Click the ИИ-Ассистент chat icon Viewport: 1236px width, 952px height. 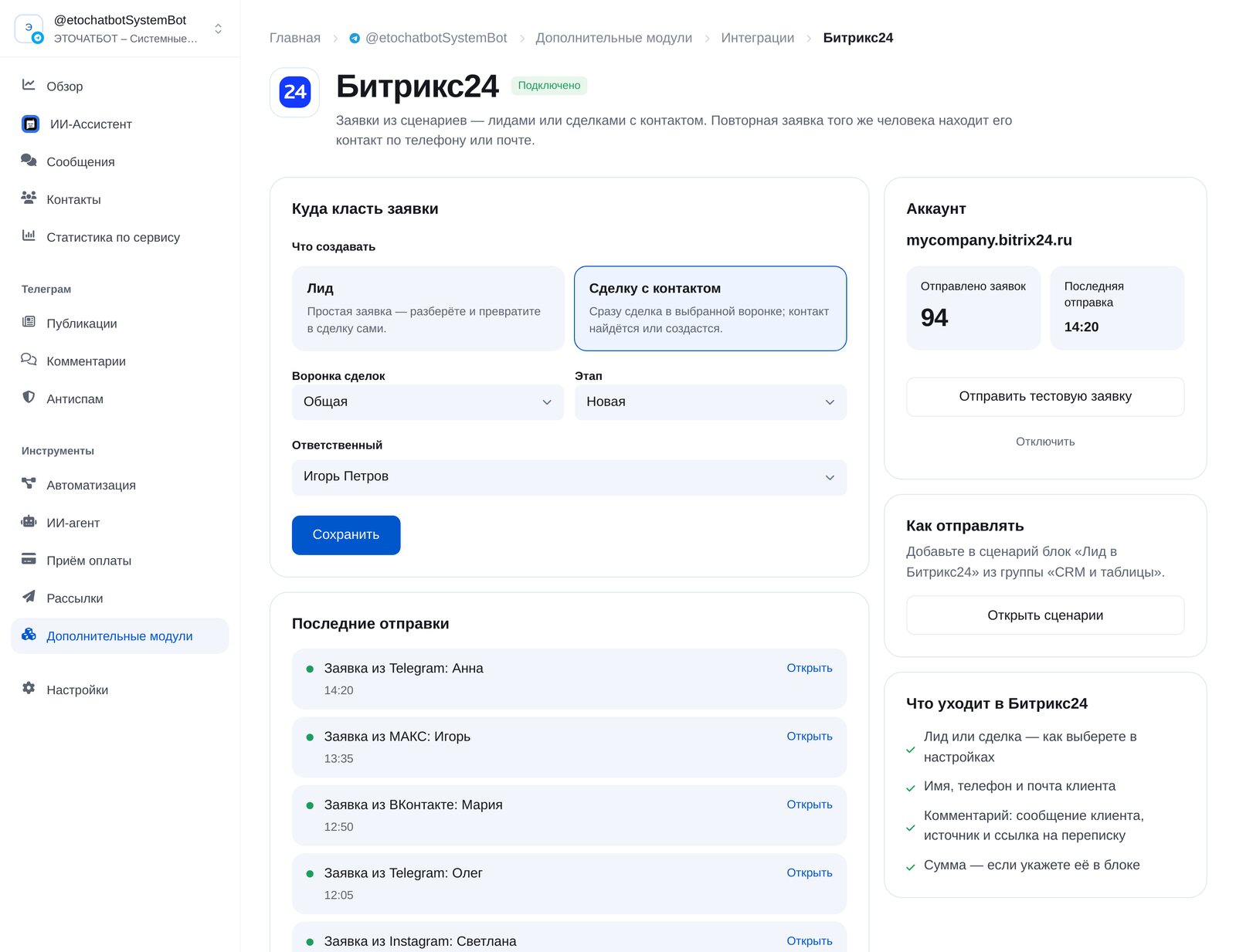pos(30,124)
